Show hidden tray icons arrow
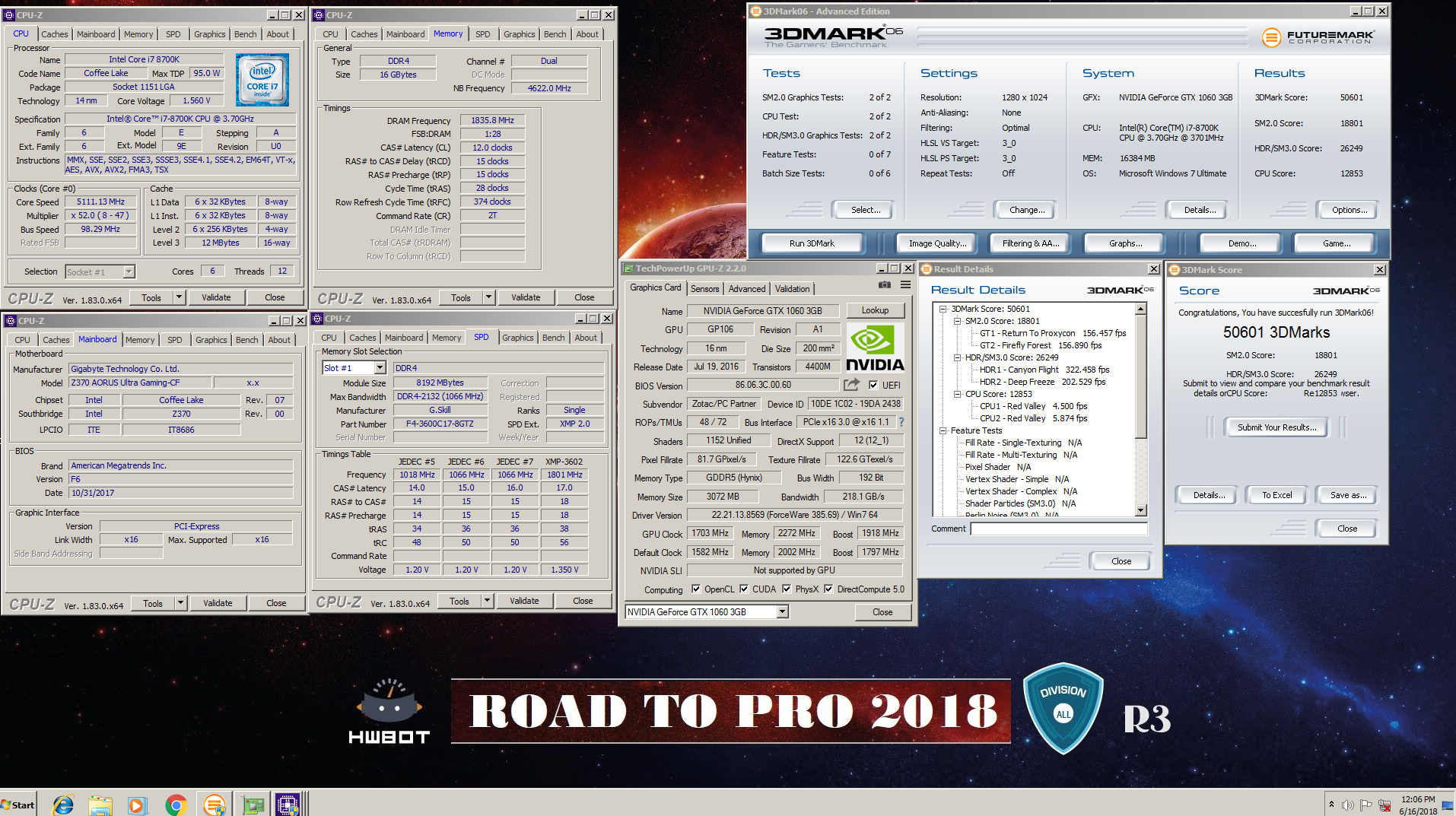The width and height of the screenshot is (1456, 816). [1331, 804]
